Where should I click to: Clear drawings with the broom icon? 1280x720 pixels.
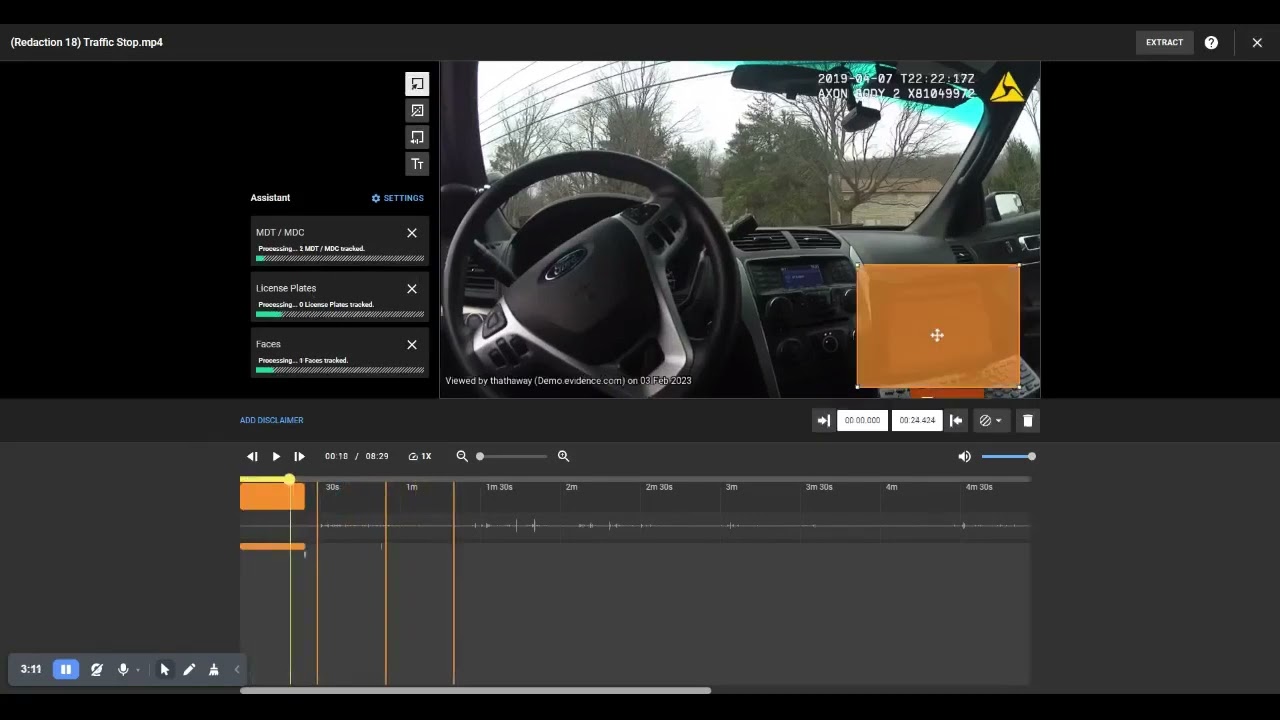tap(213, 669)
